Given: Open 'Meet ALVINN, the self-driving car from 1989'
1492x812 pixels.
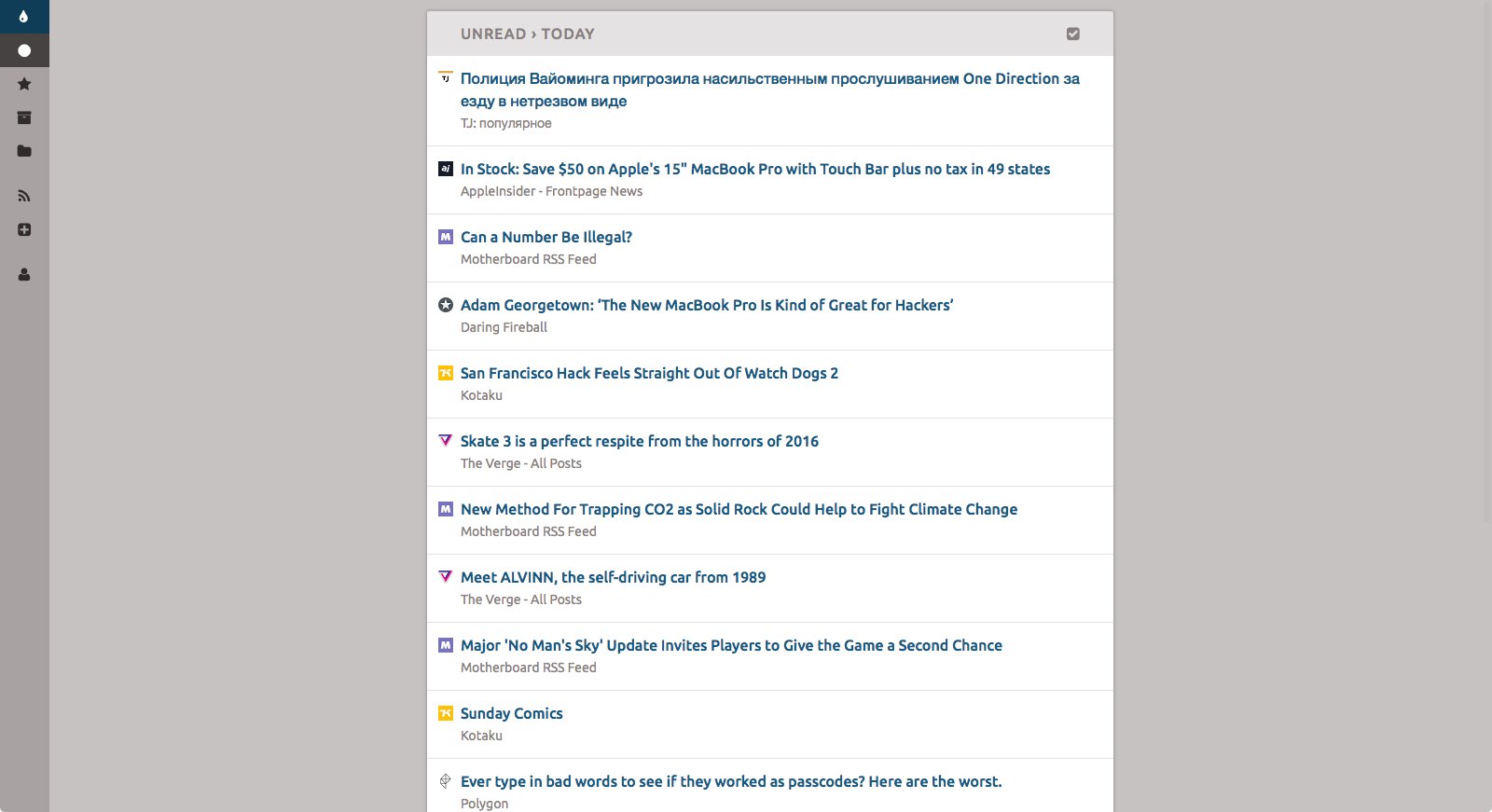Looking at the screenshot, I should pos(613,577).
